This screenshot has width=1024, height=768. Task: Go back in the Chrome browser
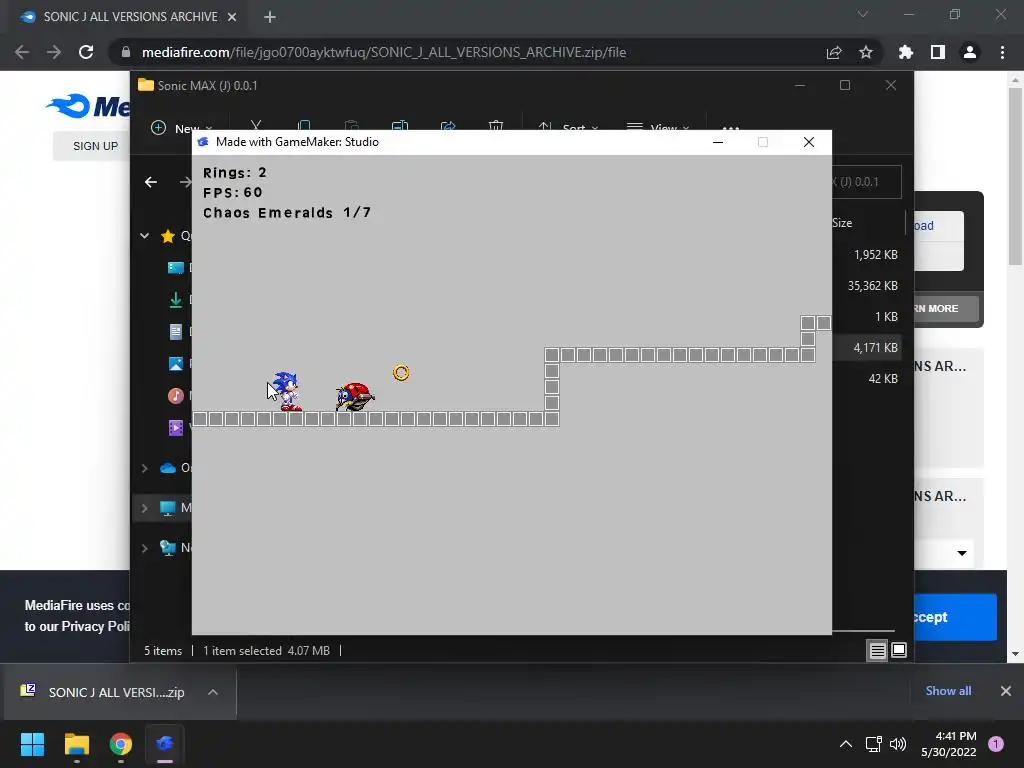pyautogui.click(x=22, y=52)
